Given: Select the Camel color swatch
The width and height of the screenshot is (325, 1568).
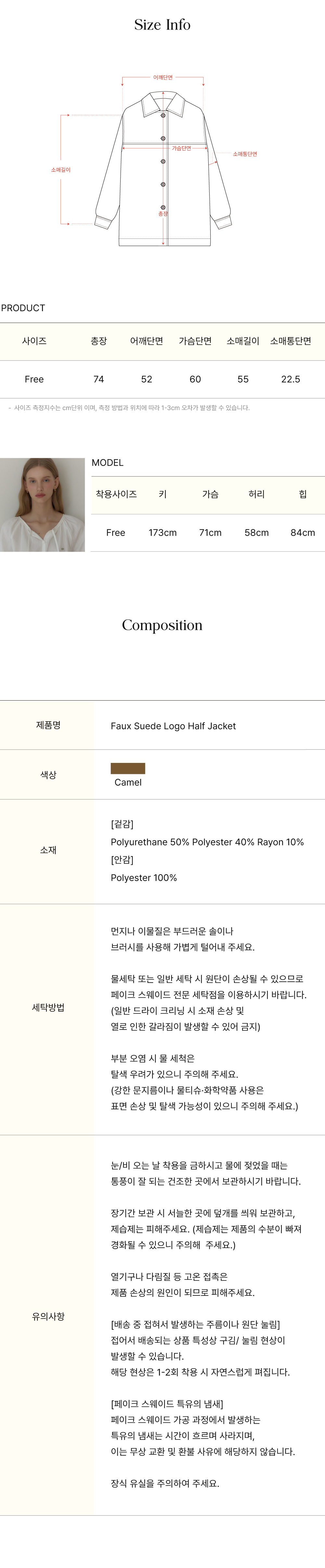Looking at the screenshot, I should tap(128, 768).
